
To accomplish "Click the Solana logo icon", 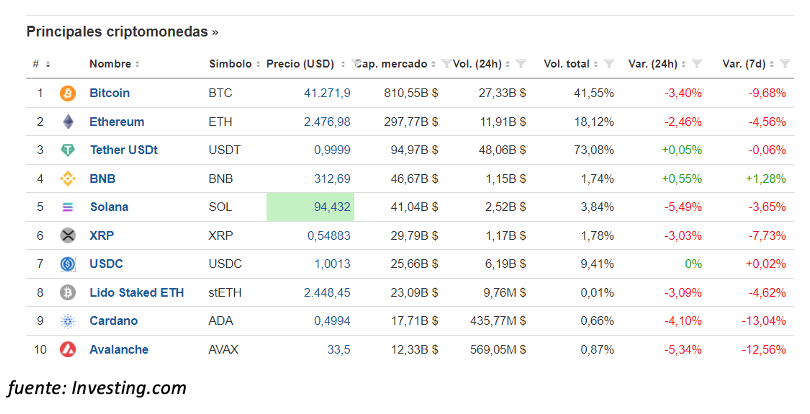I will pyautogui.click(x=68, y=207).
